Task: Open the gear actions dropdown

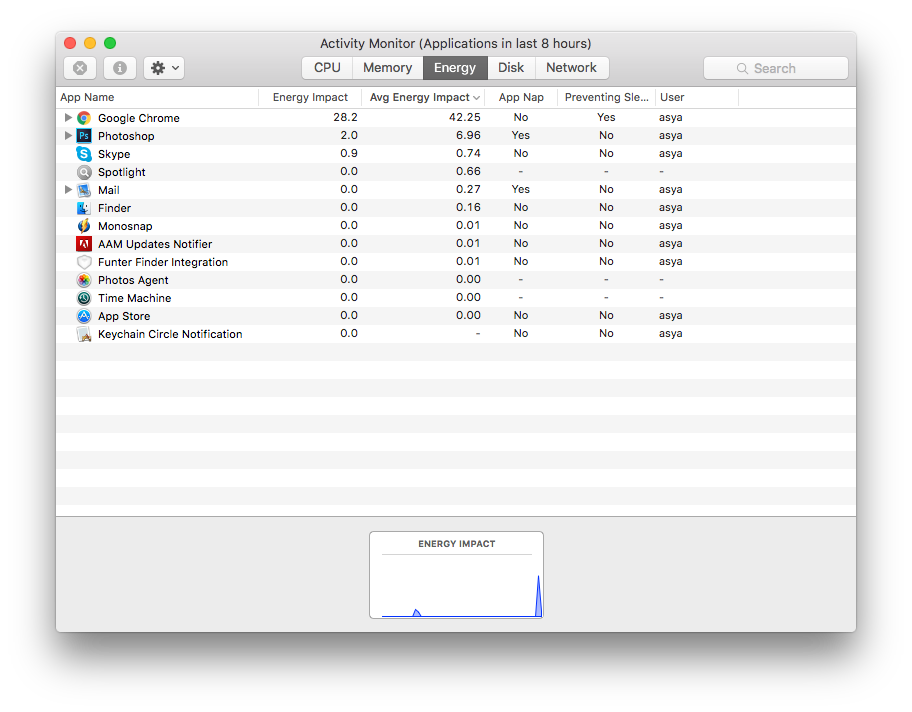Action: 164,68
